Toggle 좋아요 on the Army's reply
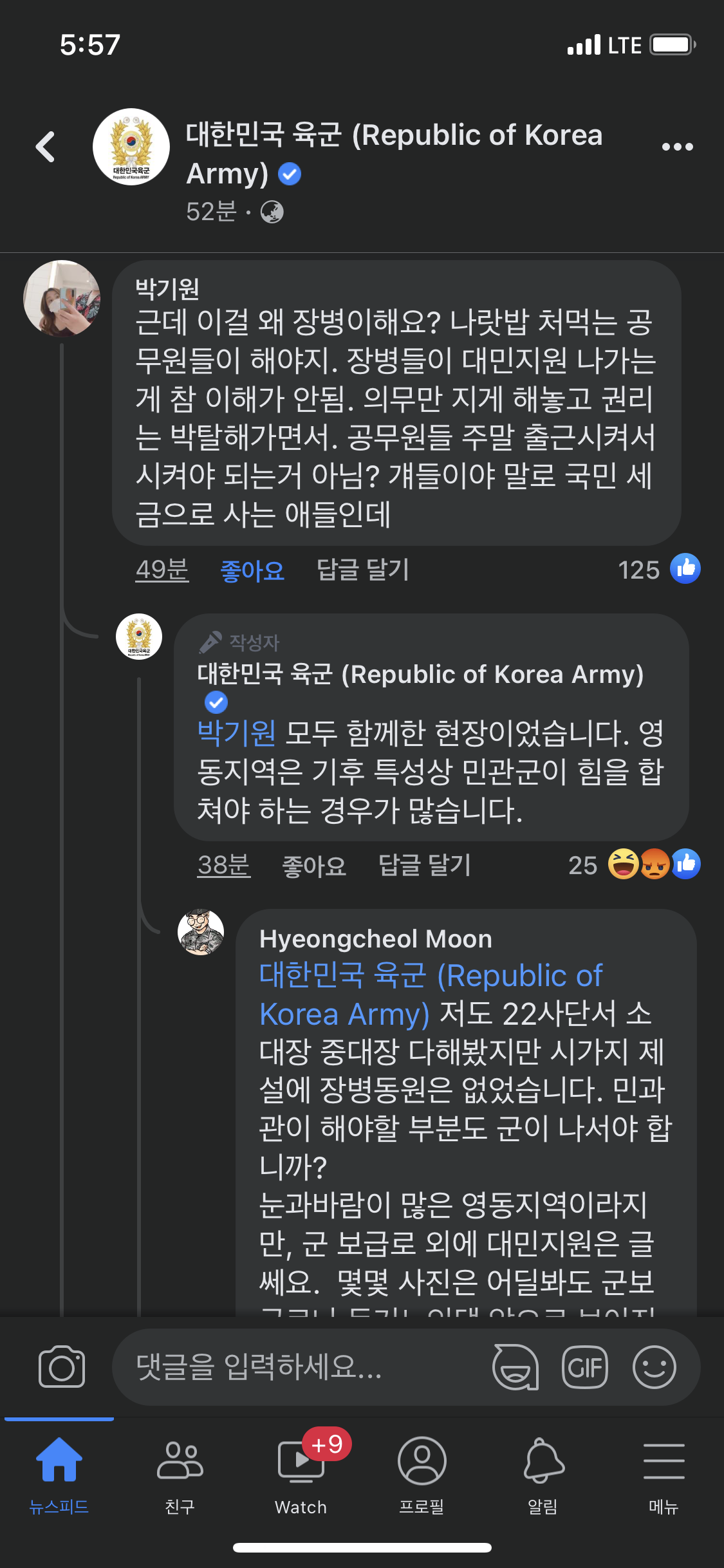Screen dimensions: 724x1568 coord(314,866)
